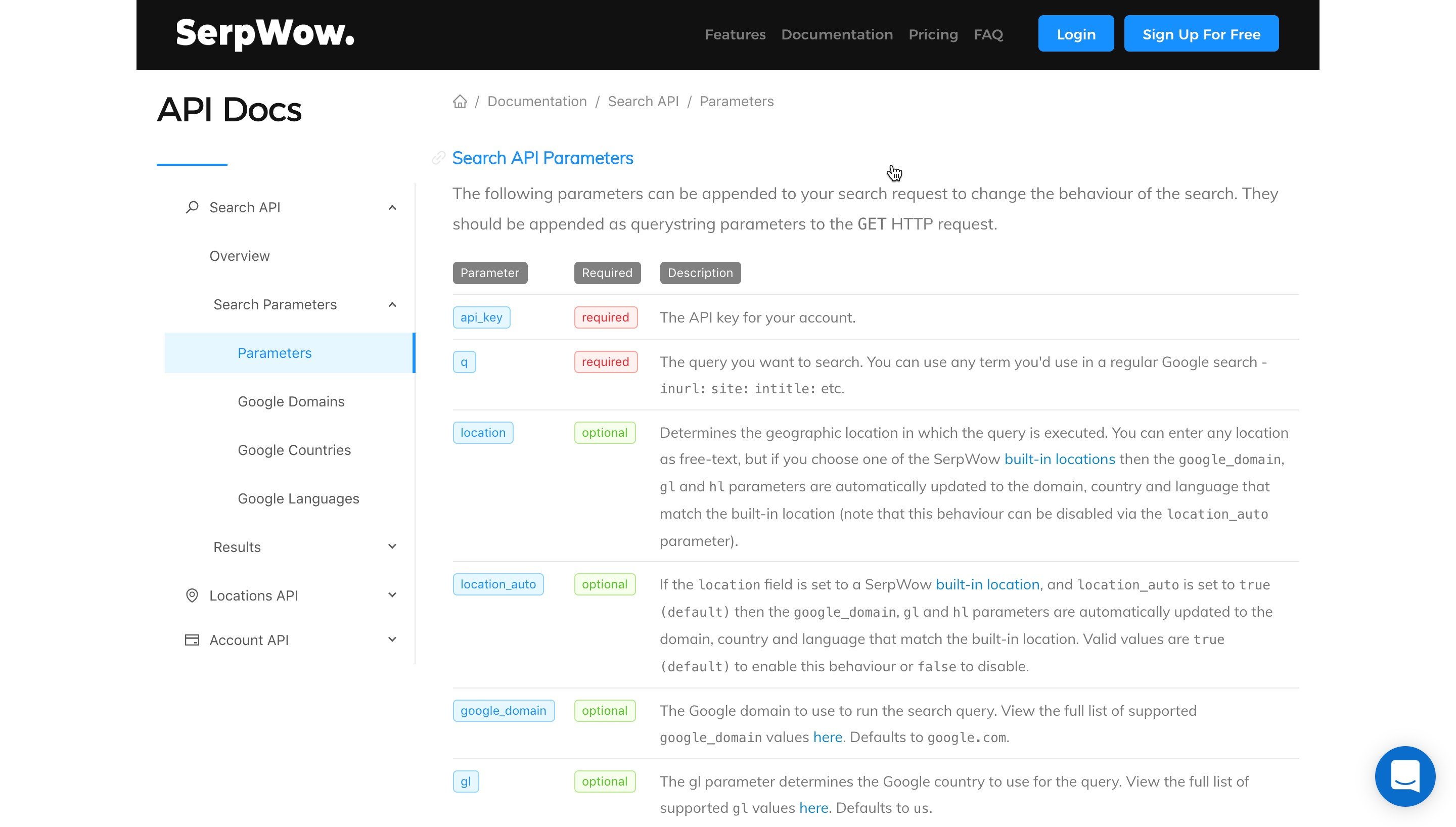The image size is (1456, 827).
Task: Click Search Parameters sidebar label
Action: tap(275, 304)
